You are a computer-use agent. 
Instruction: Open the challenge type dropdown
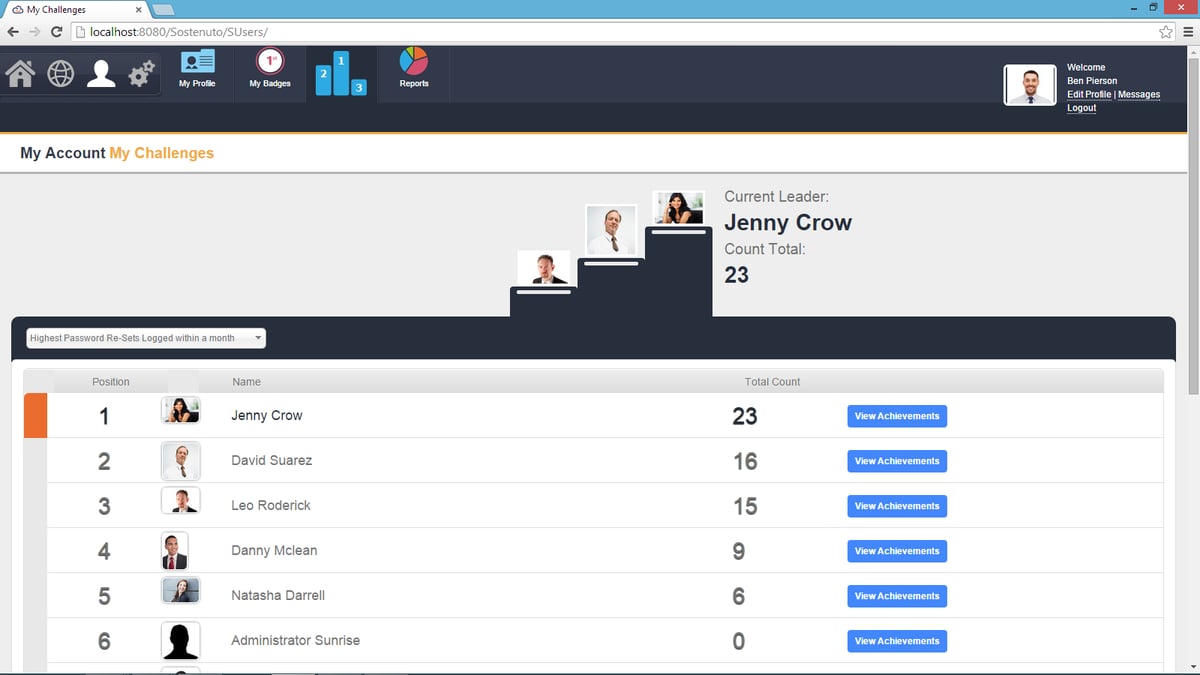click(146, 338)
